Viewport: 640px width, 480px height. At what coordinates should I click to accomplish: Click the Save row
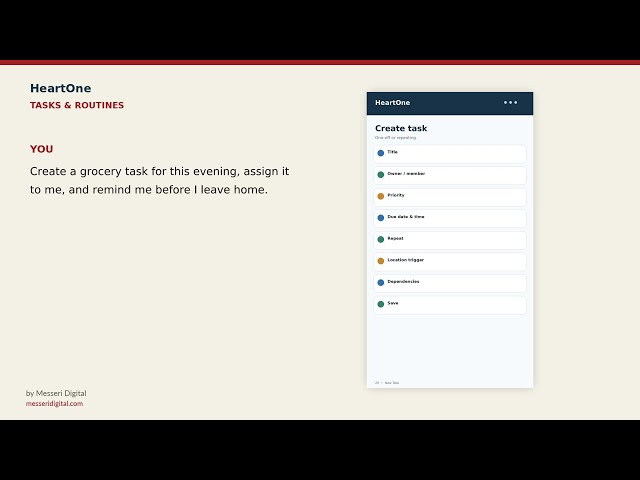(450, 305)
